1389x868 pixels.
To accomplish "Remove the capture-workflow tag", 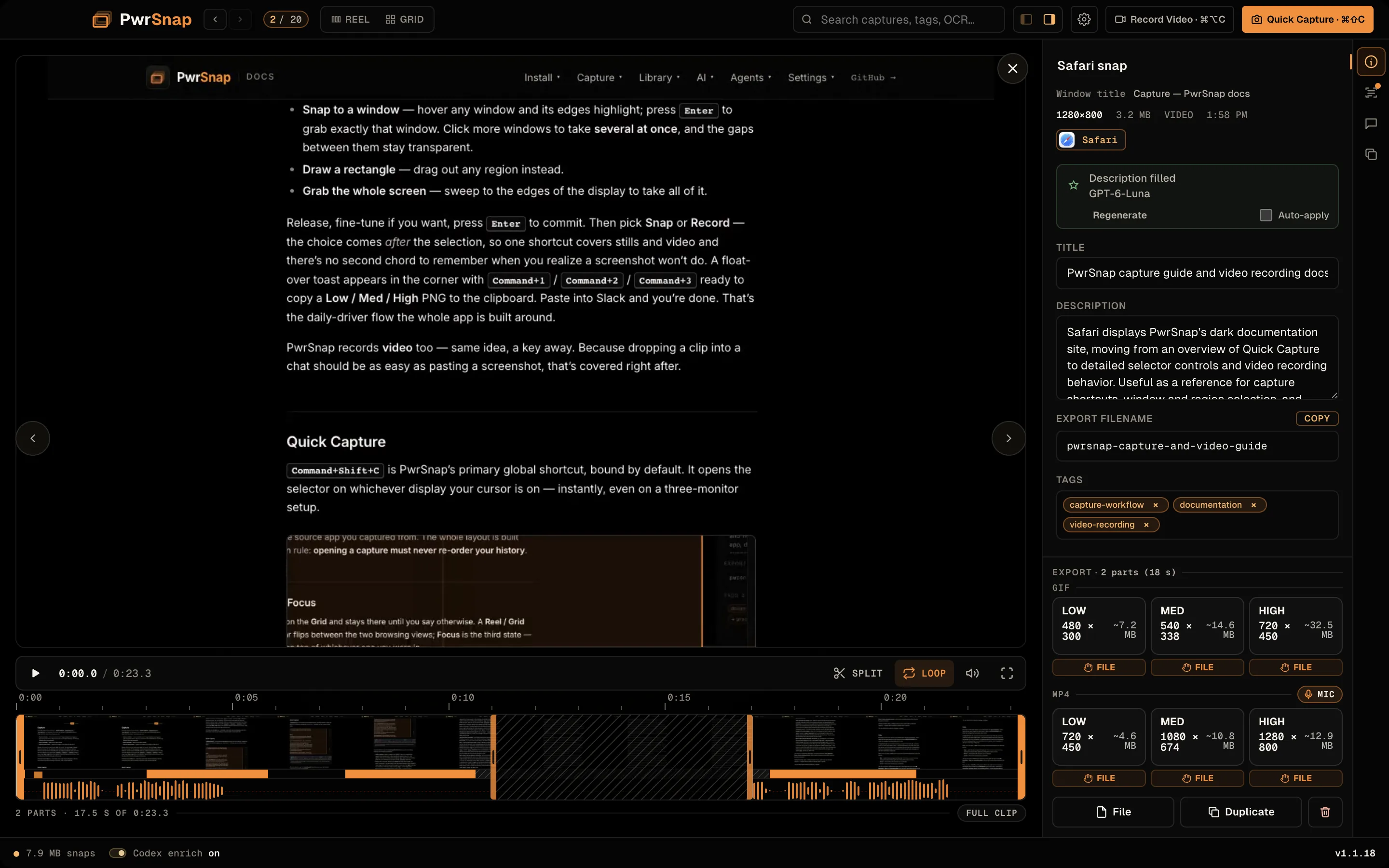I will [1156, 505].
